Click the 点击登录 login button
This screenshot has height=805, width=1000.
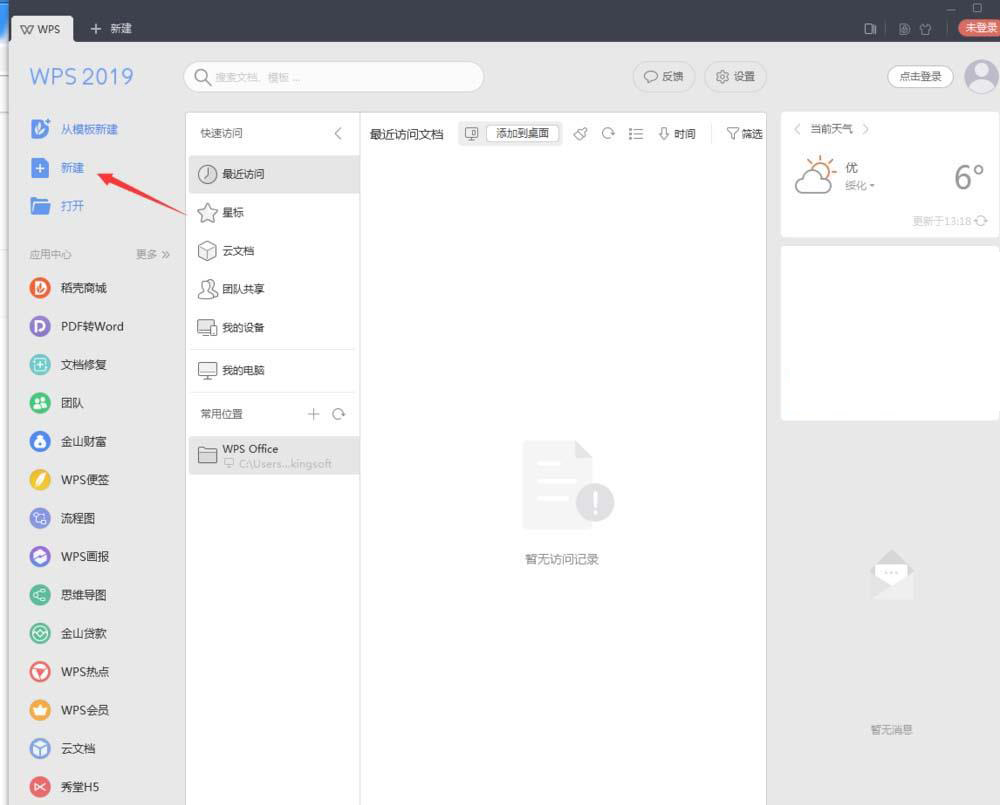point(920,77)
